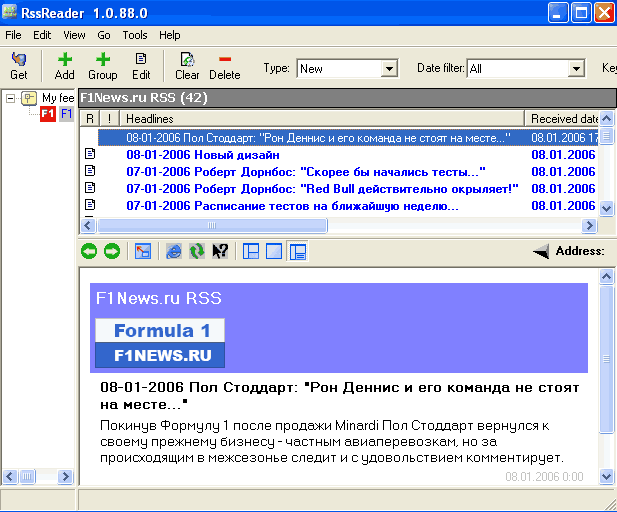Click document icon beside Новый дизайн headline
This screenshot has width=617, height=512.
click(90, 154)
